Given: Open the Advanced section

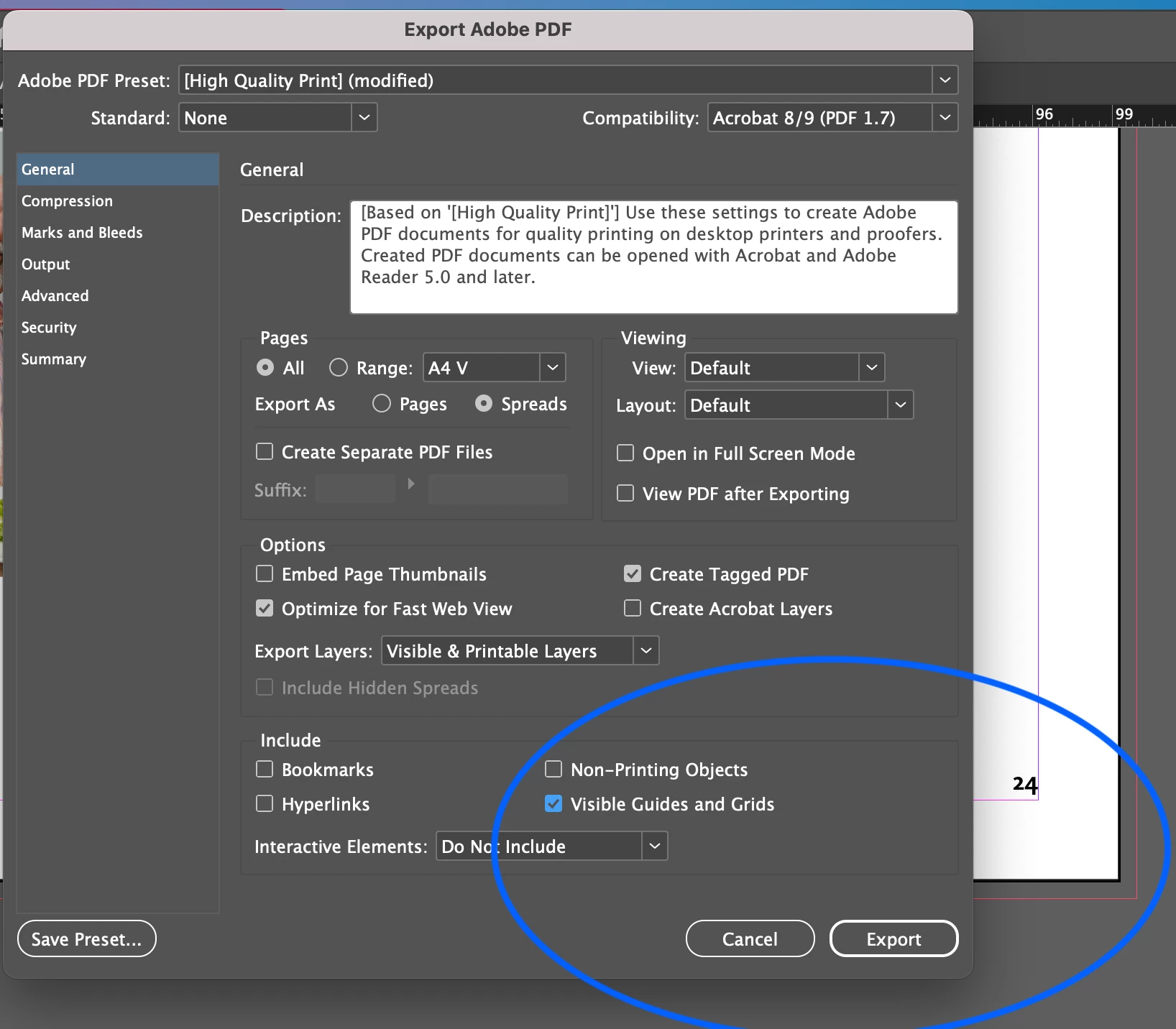Looking at the screenshot, I should click(117, 296).
